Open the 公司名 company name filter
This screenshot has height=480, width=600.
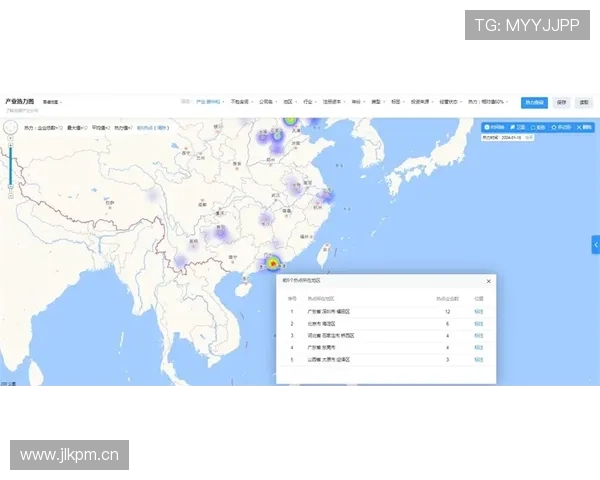pos(265,102)
